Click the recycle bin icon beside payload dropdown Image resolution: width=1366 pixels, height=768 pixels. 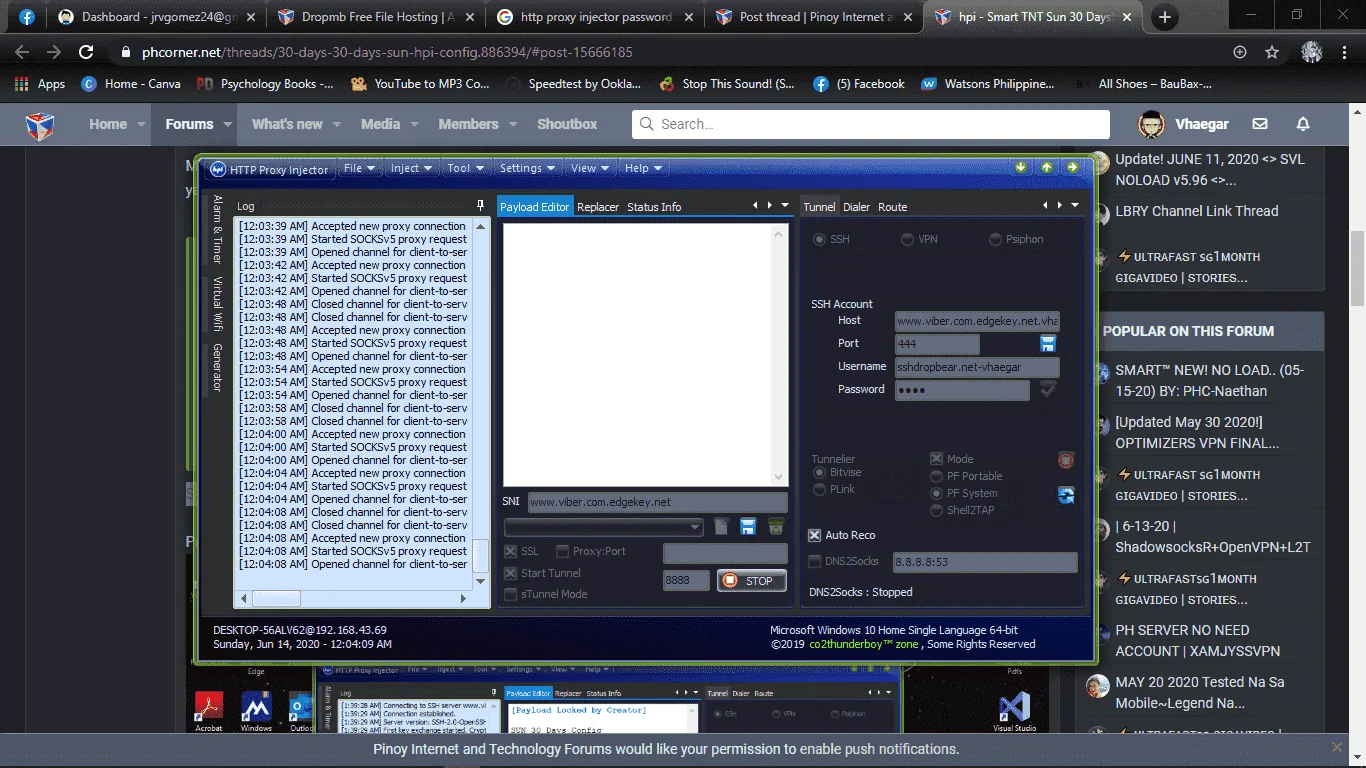click(775, 527)
